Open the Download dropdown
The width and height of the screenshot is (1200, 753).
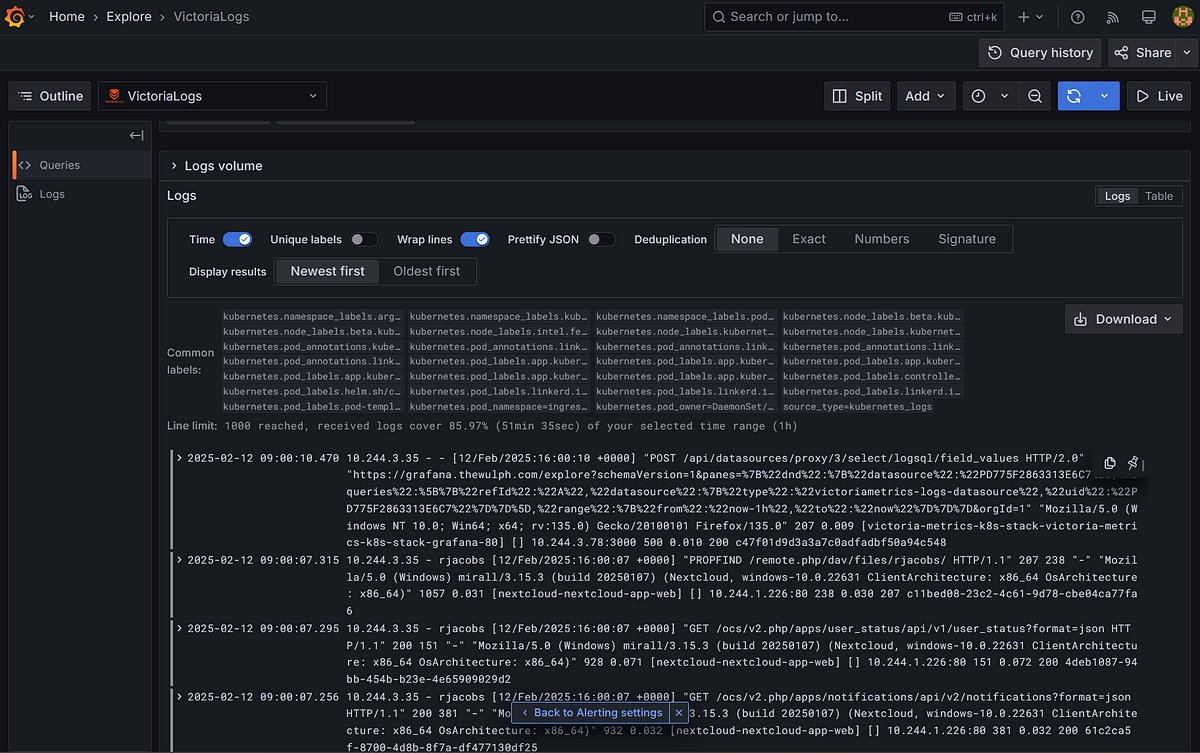[x=1124, y=319]
